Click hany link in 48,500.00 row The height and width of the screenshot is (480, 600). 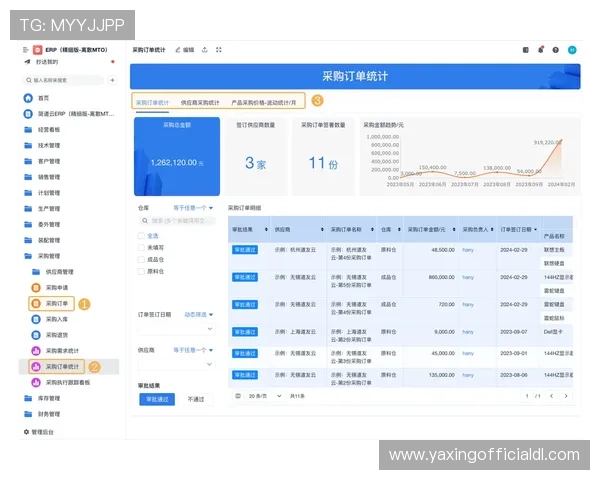468,250
